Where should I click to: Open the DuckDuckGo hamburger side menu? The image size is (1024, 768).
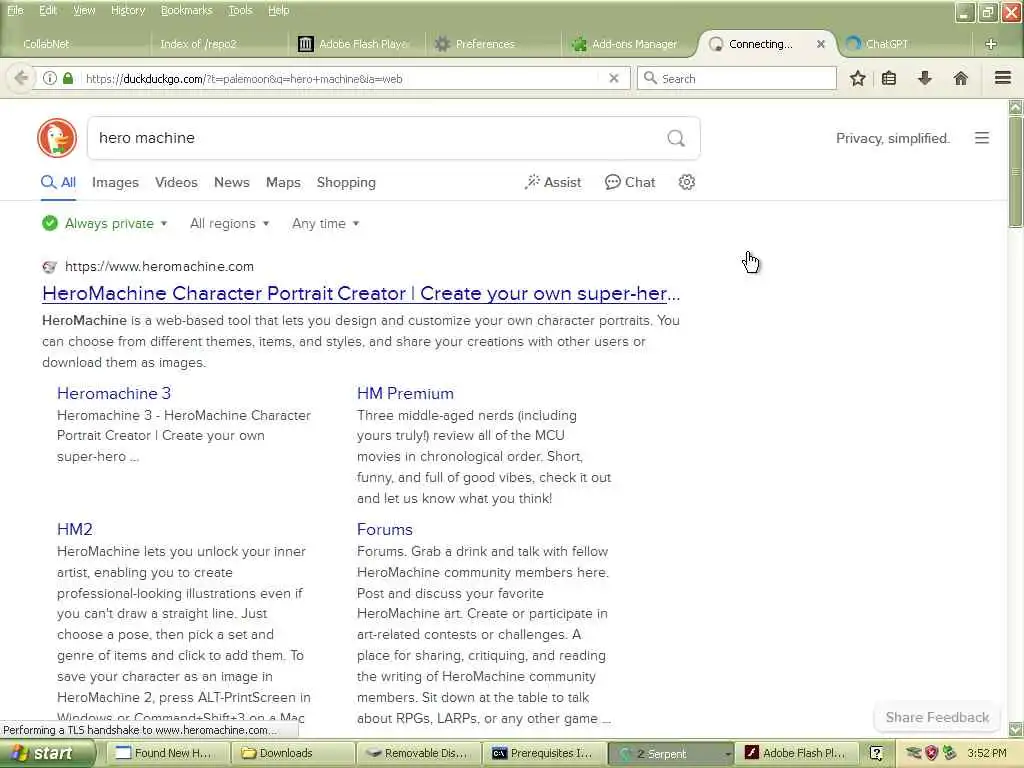982,138
